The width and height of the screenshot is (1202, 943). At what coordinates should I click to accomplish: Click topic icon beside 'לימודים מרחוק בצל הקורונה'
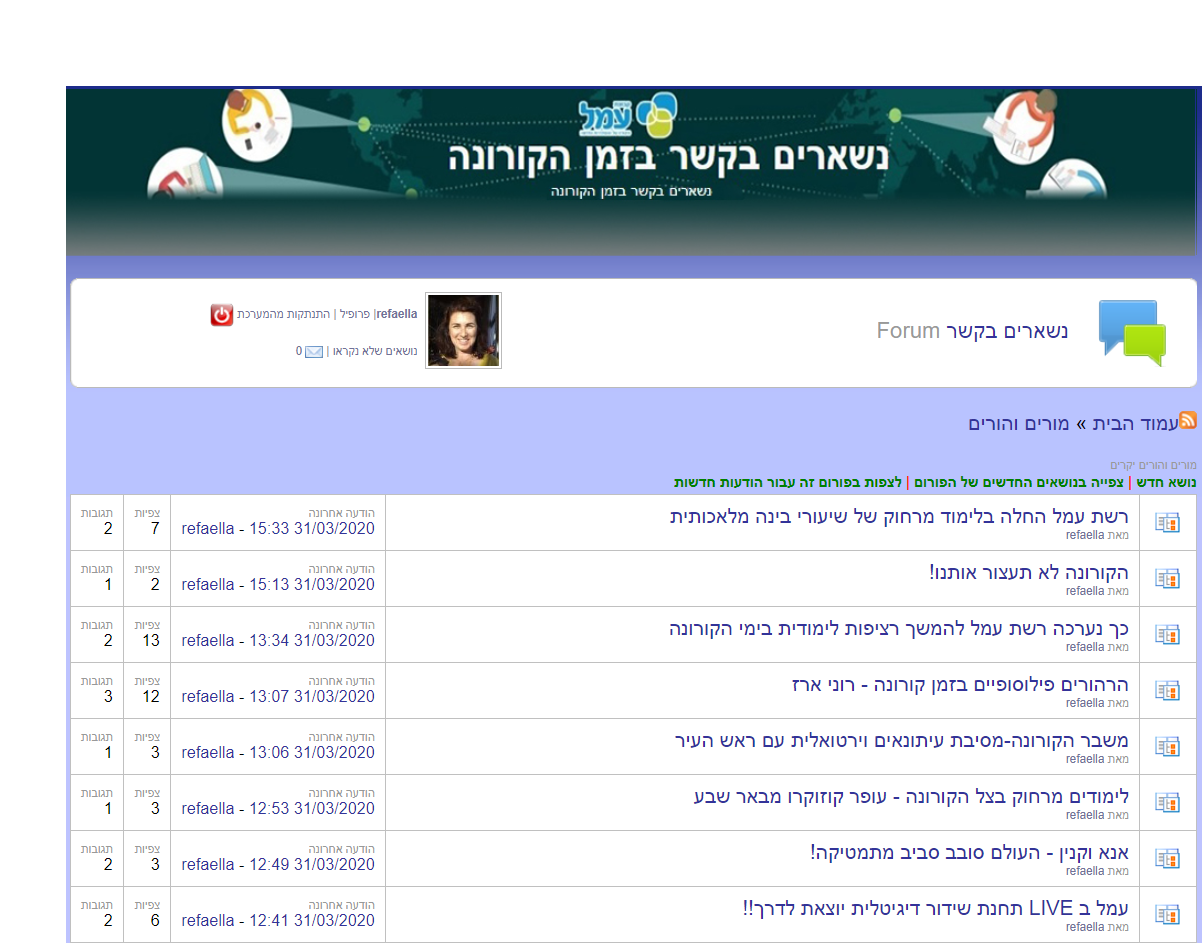(x=1167, y=802)
